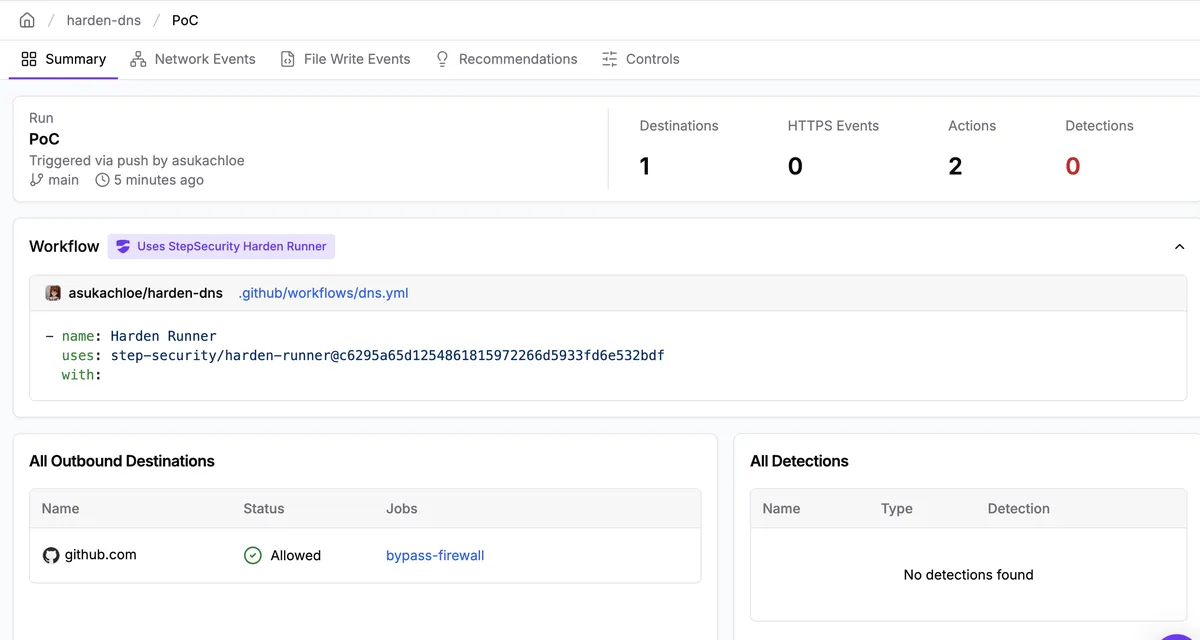Click the Uses StepSecurity Harden Runner badge
This screenshot has width=1200, height=640.
point(222,246)
